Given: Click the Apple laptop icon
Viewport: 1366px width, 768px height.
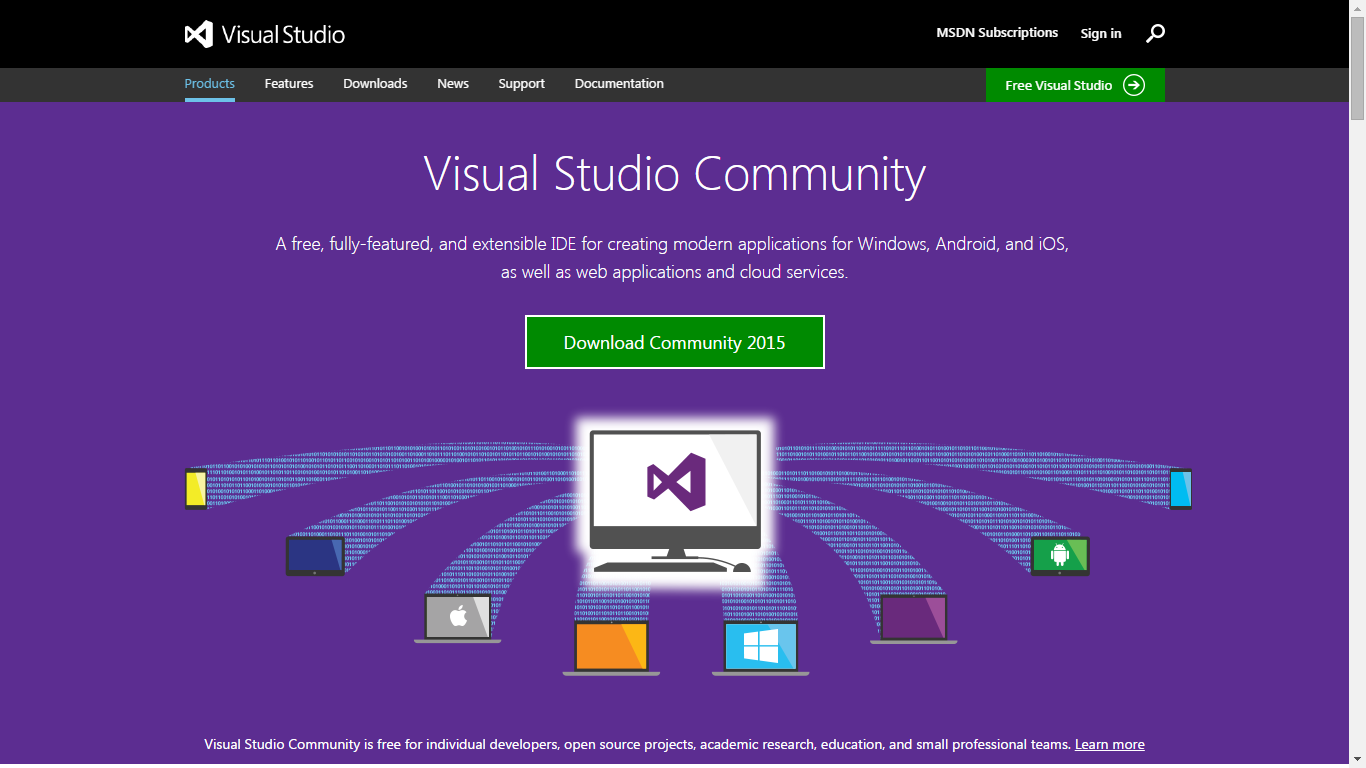Looking at the screenshot, I should 458,618.
